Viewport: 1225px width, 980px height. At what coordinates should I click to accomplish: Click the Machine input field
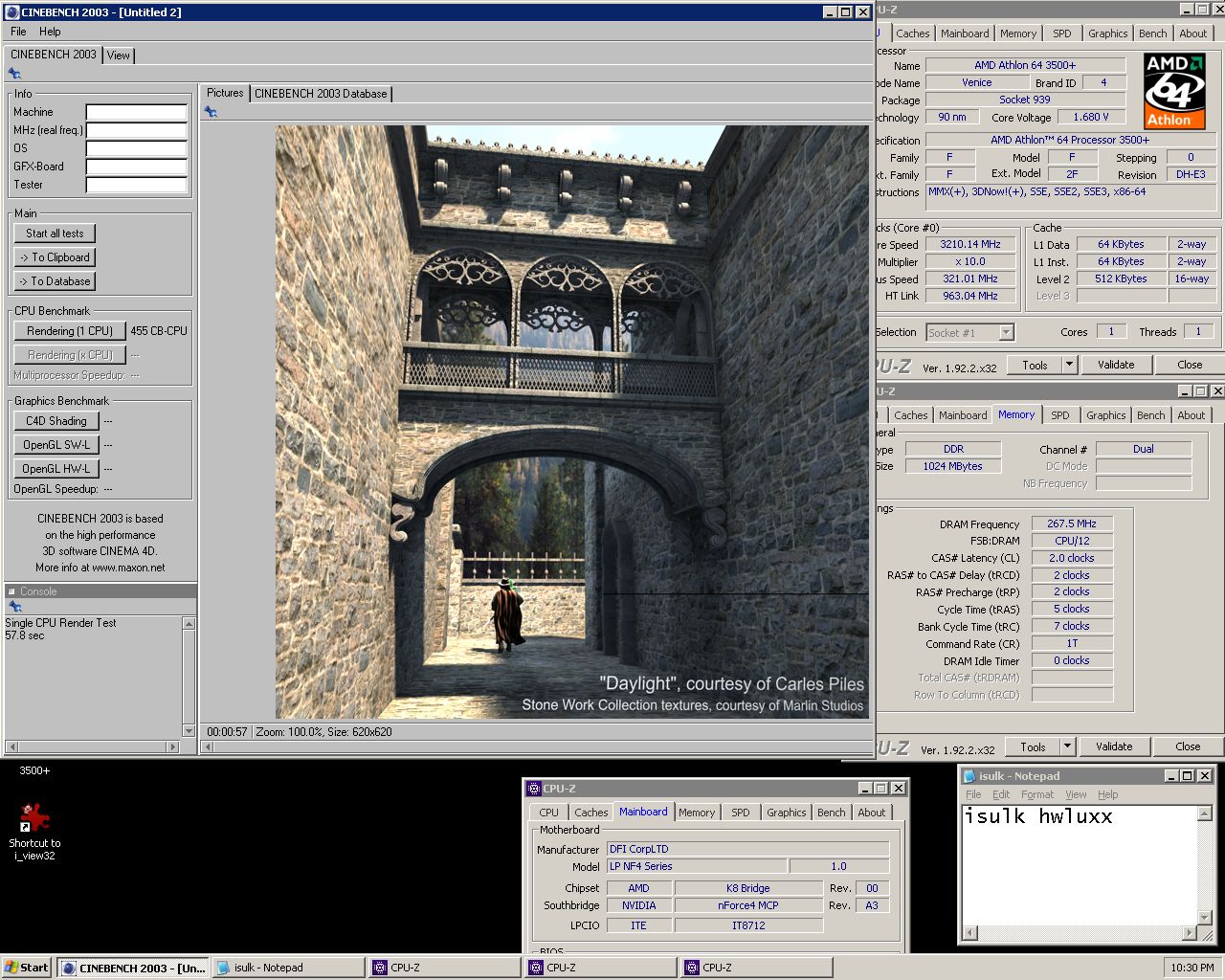(x=136, y=112)
